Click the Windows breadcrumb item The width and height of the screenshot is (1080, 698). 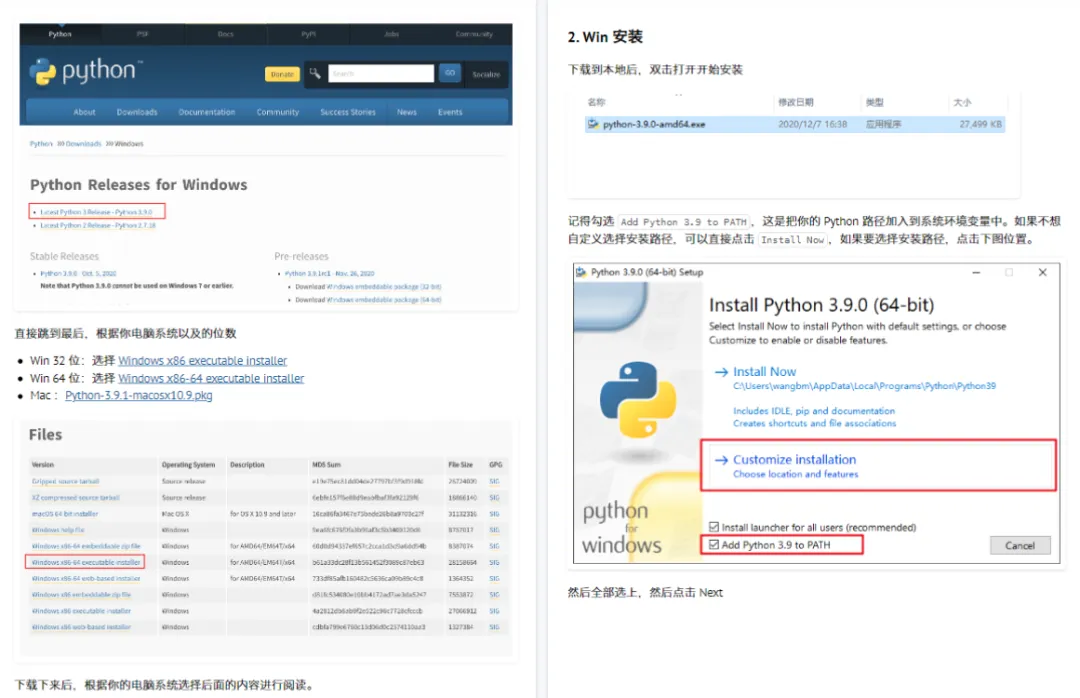click(x=129, y=144)
